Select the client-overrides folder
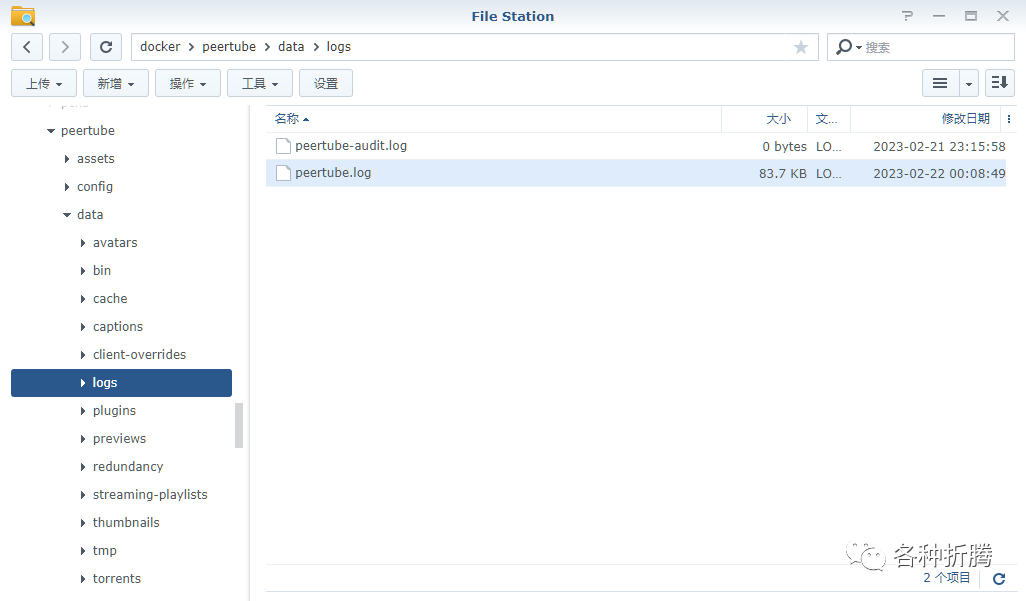This screenshot has height=601, width=1026. click(139, 354)
